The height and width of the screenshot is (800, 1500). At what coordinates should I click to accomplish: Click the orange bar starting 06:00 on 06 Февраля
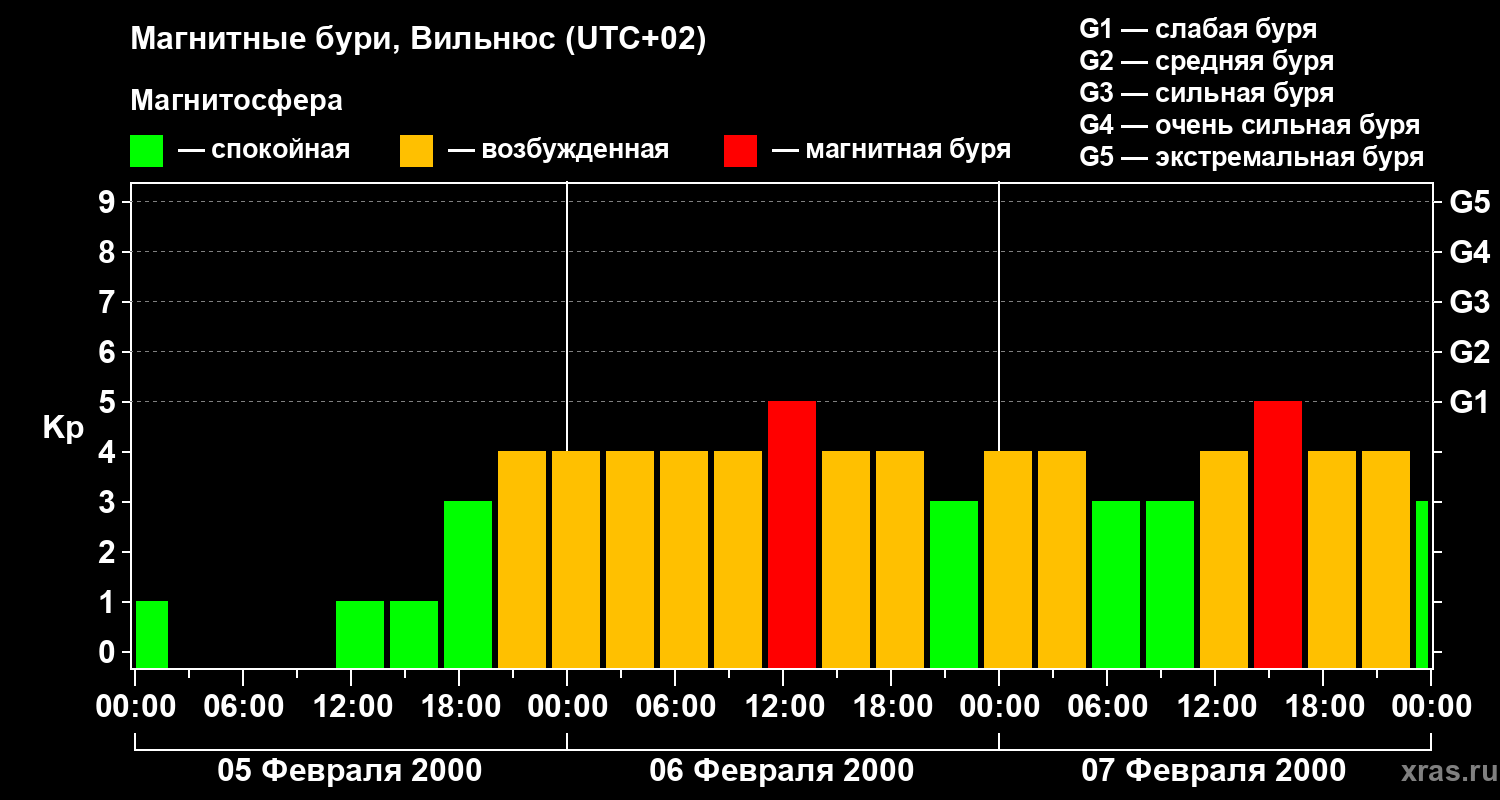point(684,559)
